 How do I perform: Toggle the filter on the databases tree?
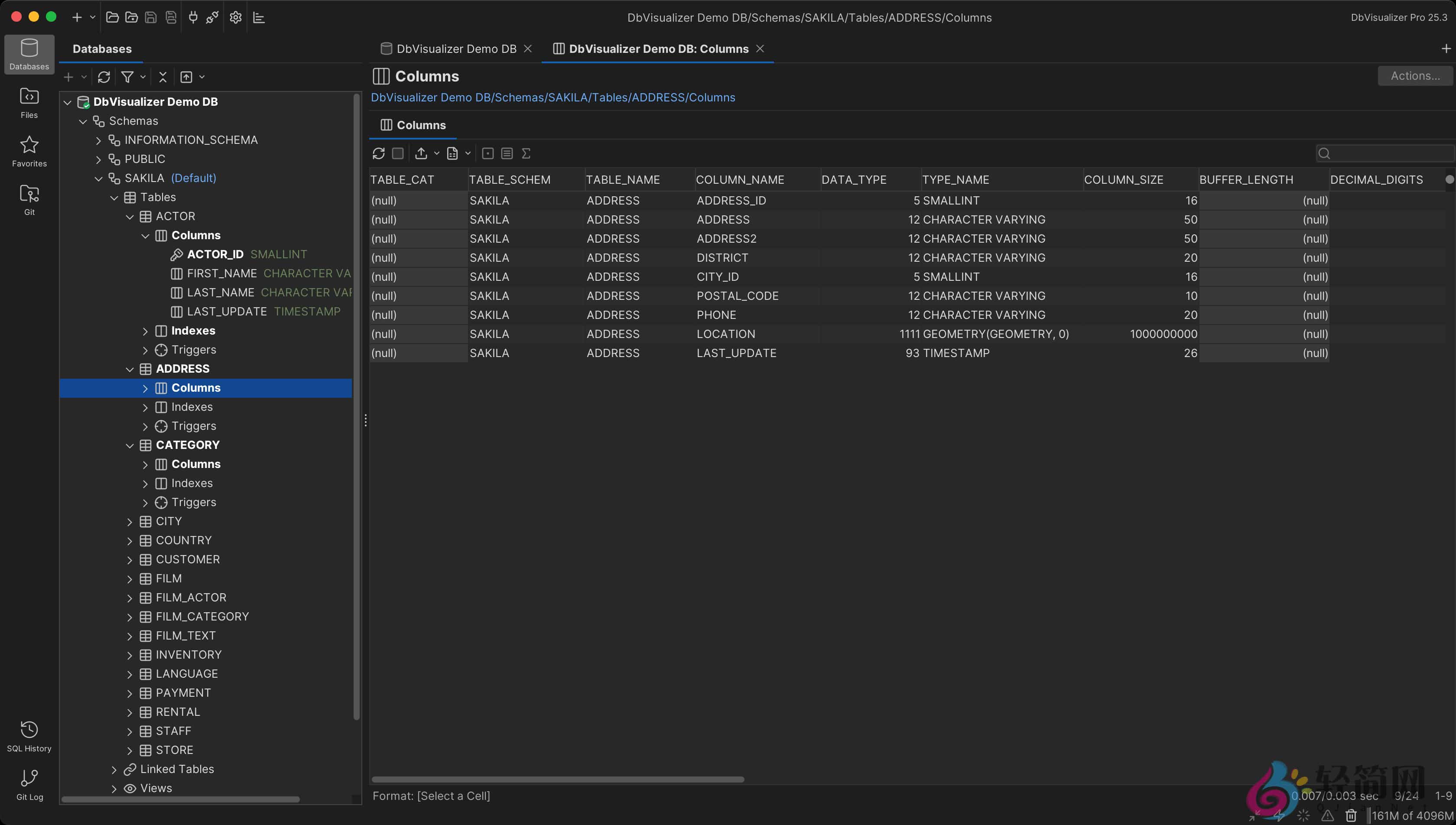(x=128, y=77)
